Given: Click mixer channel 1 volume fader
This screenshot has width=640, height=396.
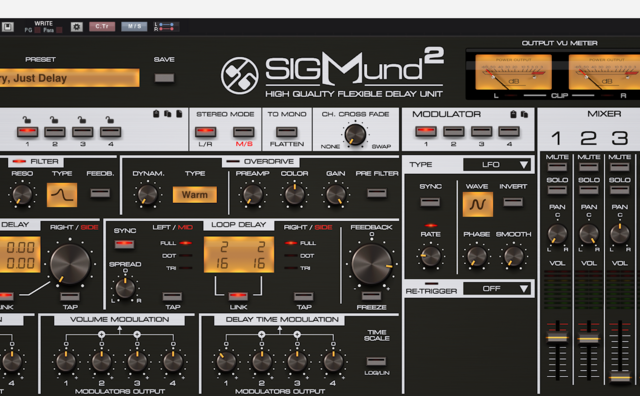Looking at the screenshot, I should [557, 338].
